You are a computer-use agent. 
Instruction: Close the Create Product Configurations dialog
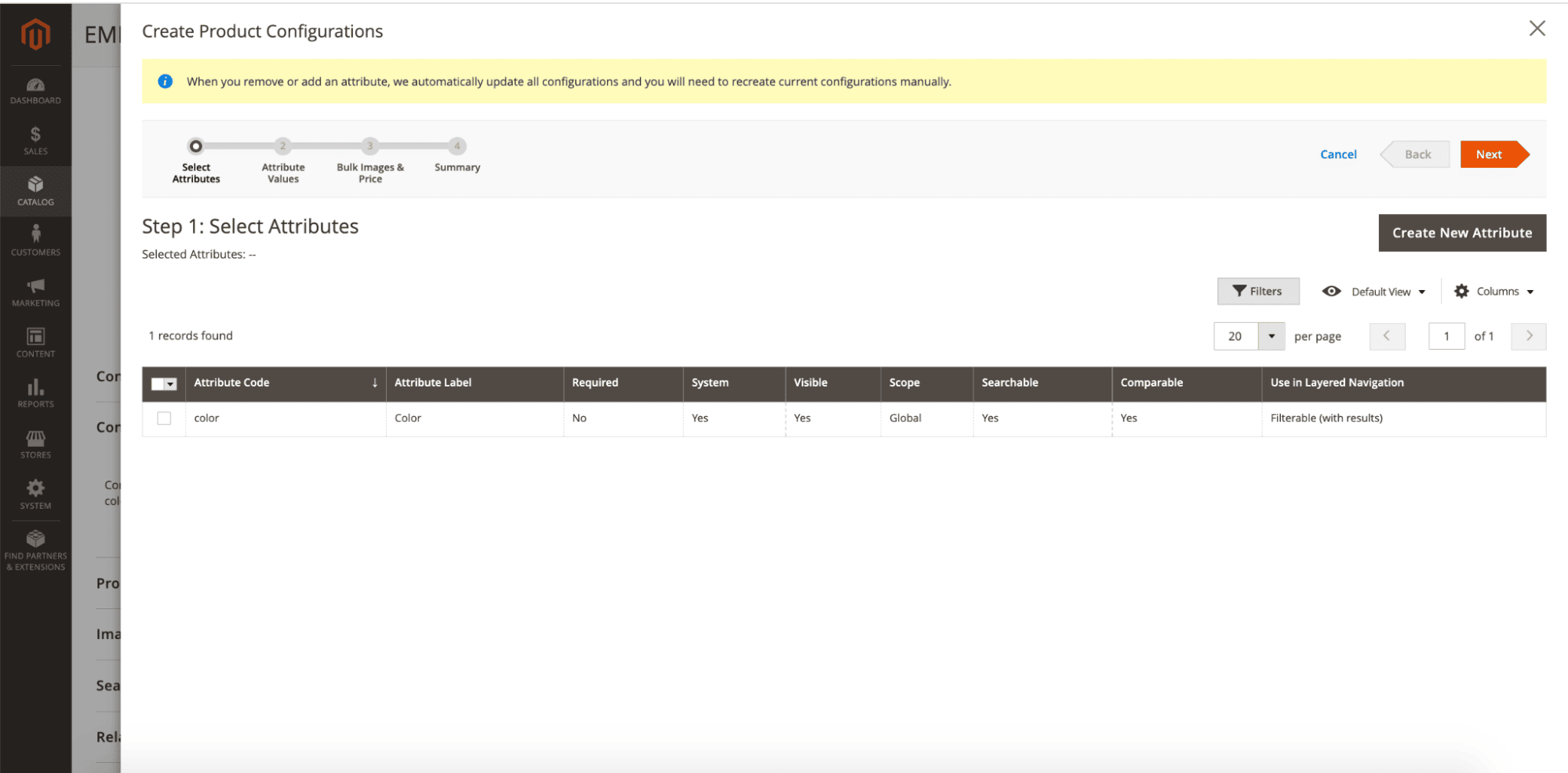pyautogui.click(x=1537, y=29)
